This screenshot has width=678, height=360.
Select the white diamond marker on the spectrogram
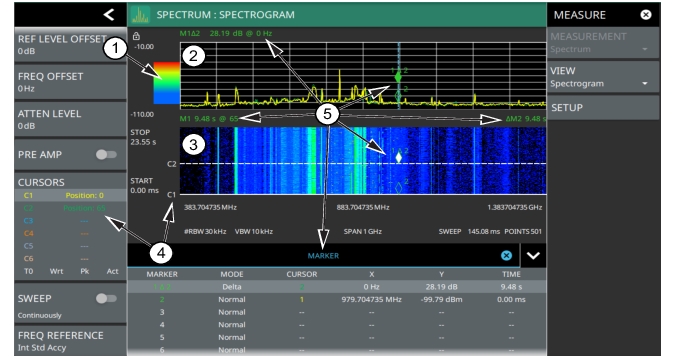tap(399, 158)
